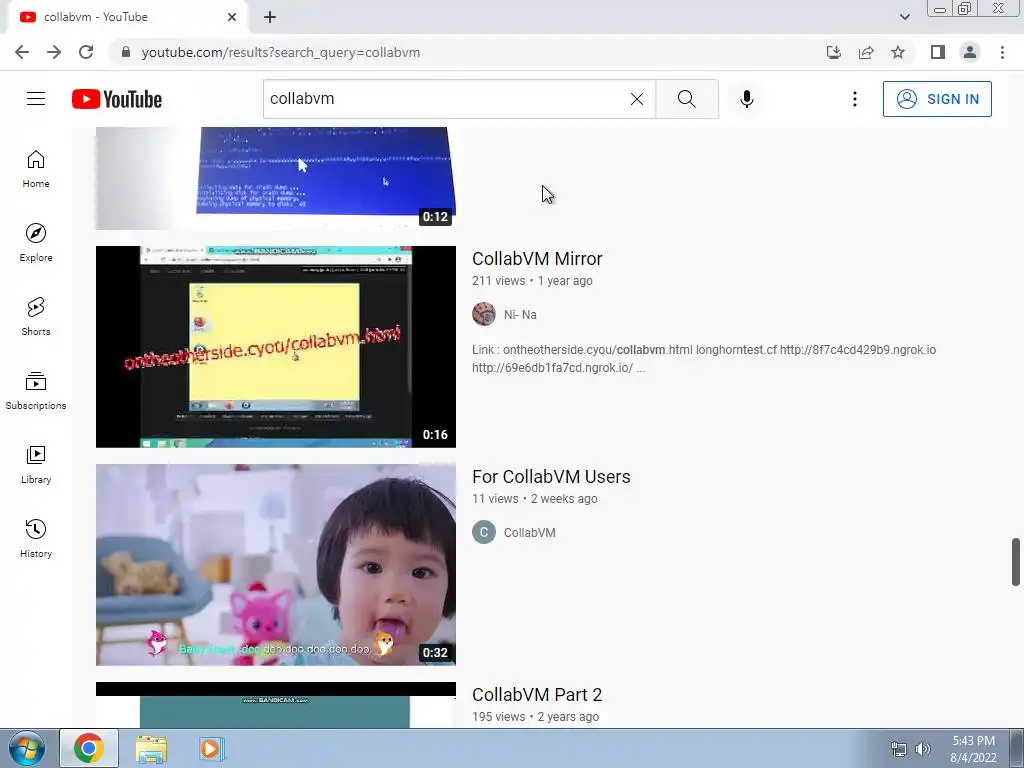The height and width of the screenshot is (768, 1024).
Task: Open Windows Media Player from taskbar
Action: click(x=210, y=748)
